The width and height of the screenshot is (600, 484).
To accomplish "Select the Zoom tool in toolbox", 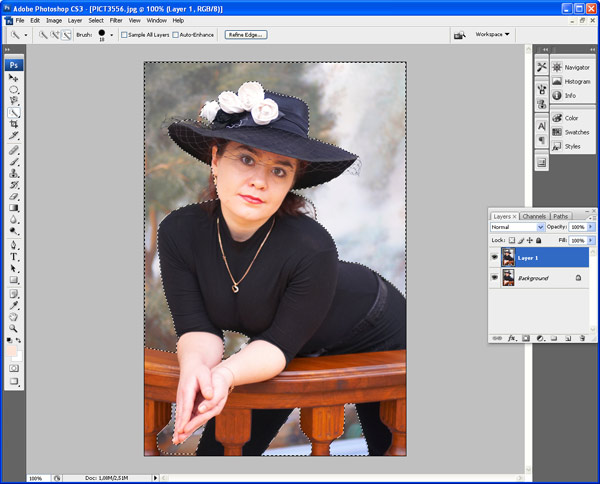I will (x=14, y=328).
